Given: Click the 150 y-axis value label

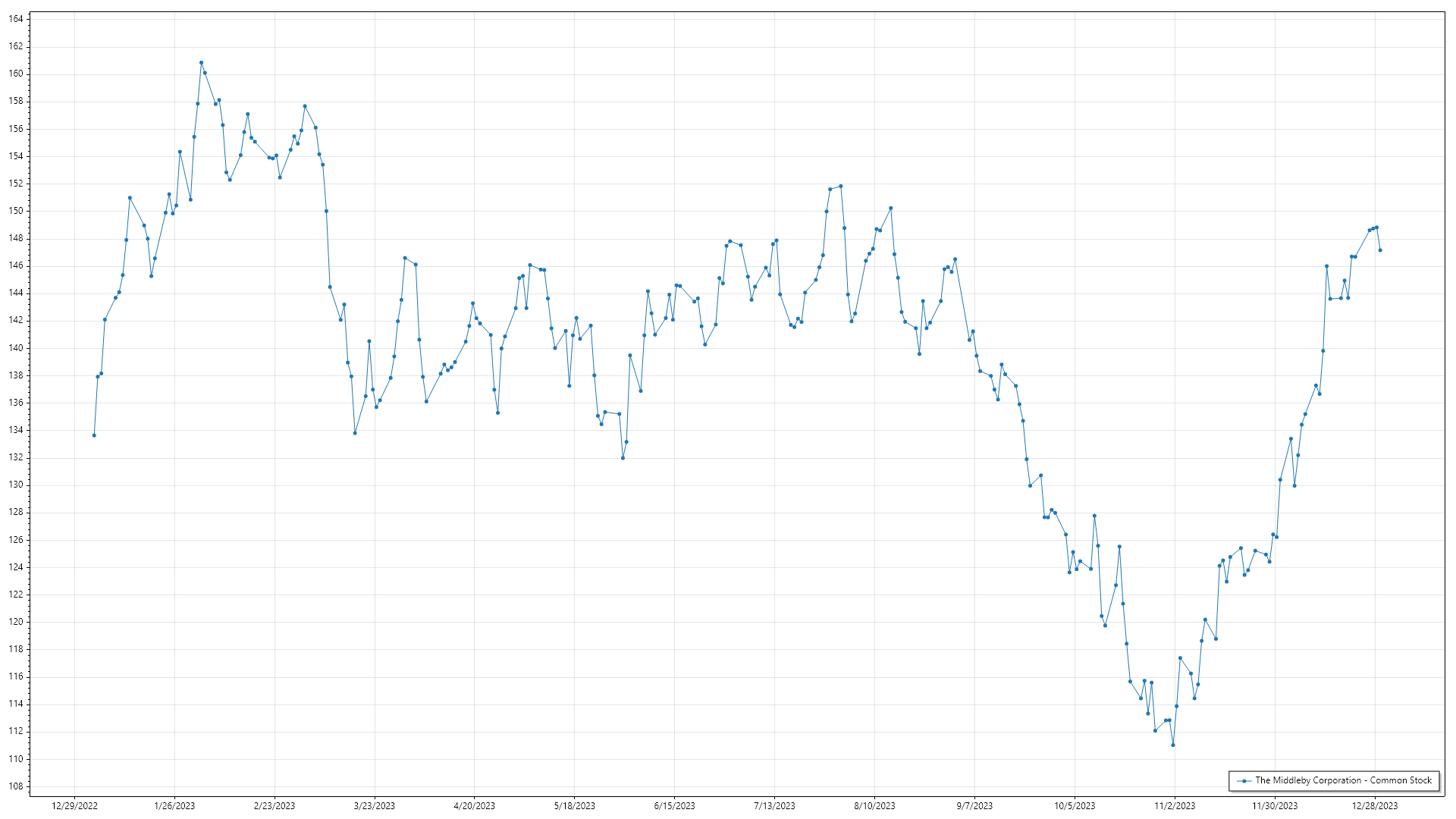Looking at the screenshot, I should [x=16, y=211].
